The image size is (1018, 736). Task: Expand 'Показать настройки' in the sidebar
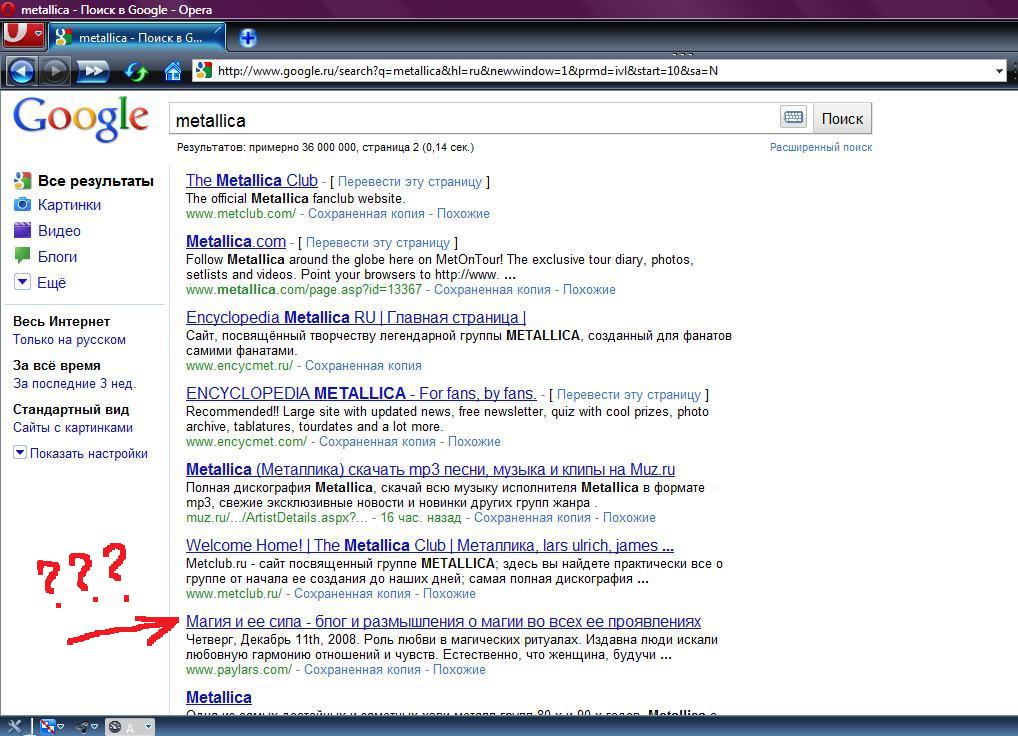pos(20,453)
